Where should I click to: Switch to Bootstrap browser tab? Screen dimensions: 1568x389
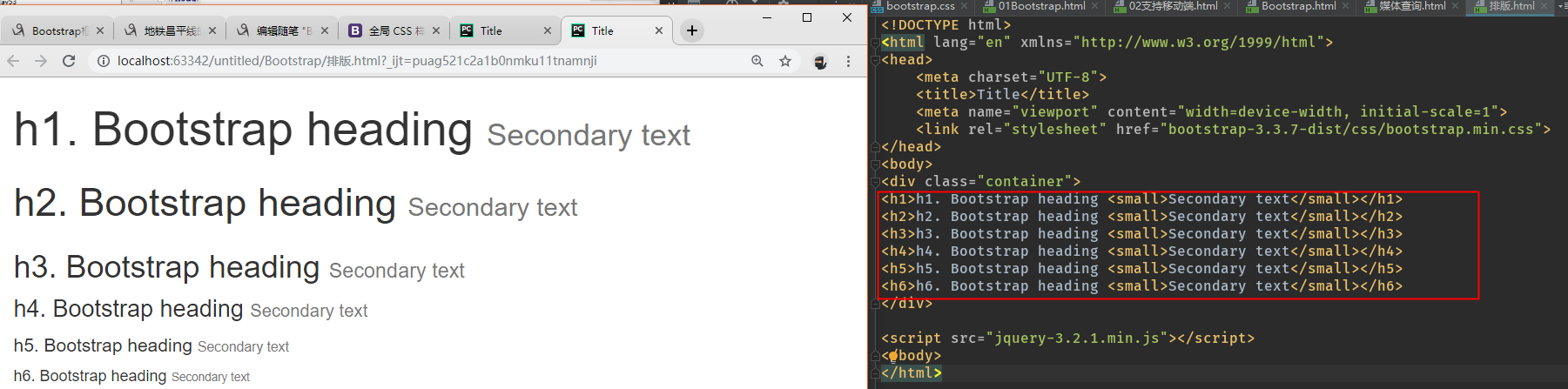(x=57, y=30)
